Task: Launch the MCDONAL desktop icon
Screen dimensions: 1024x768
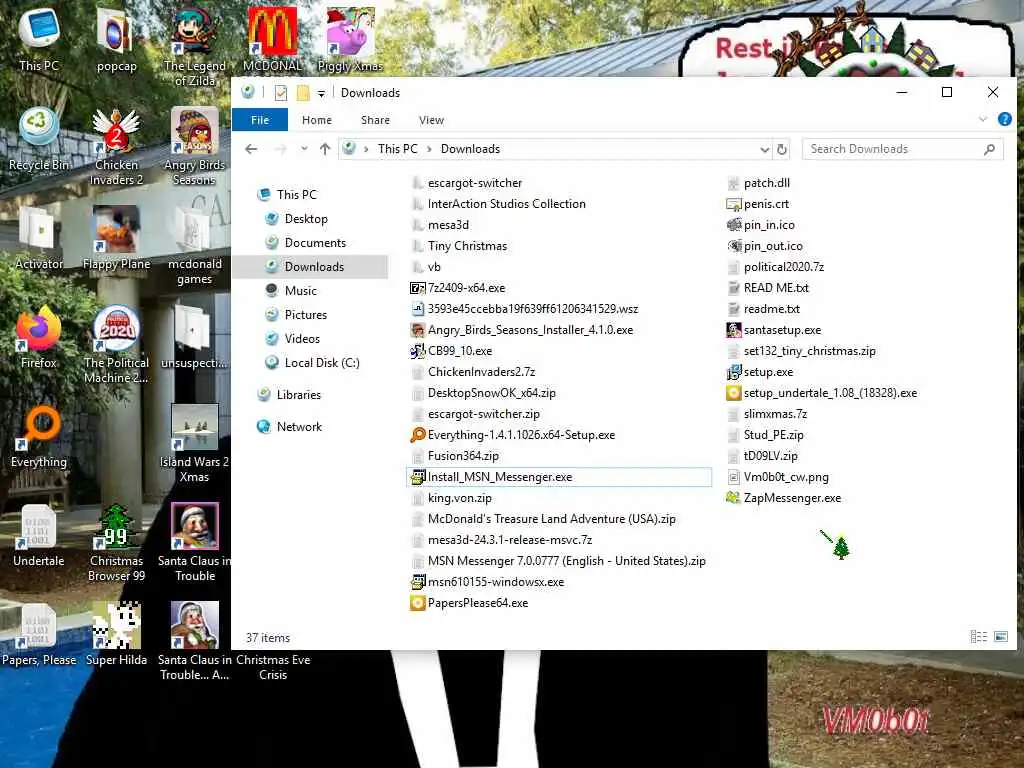Action: click(x=272, y=39)
